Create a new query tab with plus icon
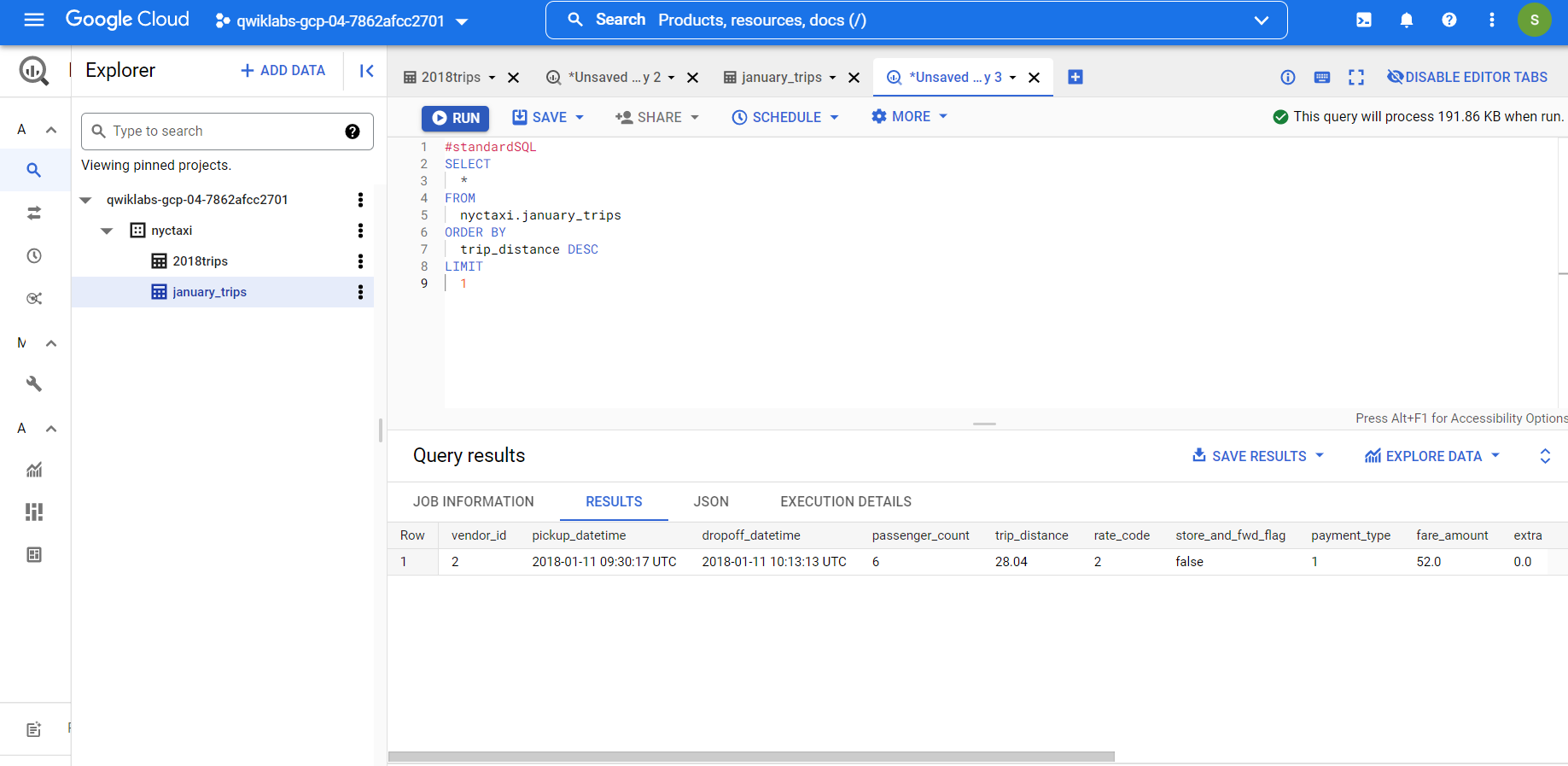 [x=1075, y=77]
